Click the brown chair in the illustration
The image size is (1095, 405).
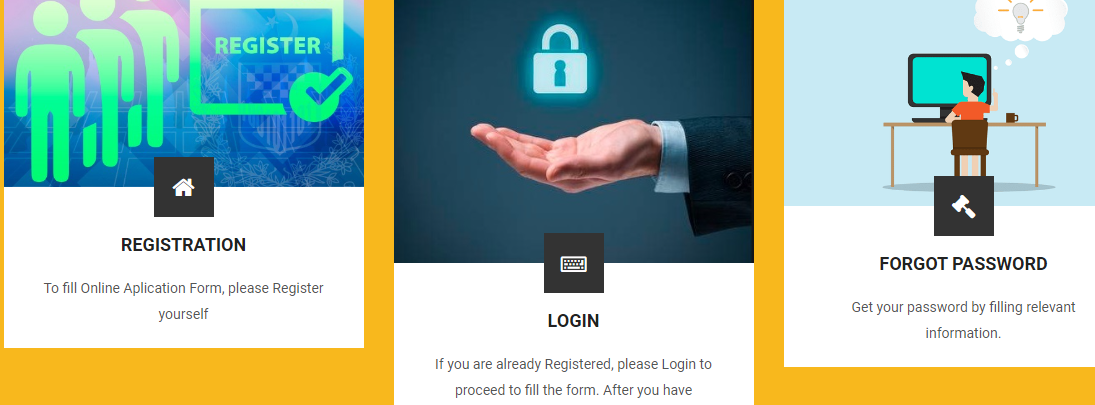pos(971,148)
